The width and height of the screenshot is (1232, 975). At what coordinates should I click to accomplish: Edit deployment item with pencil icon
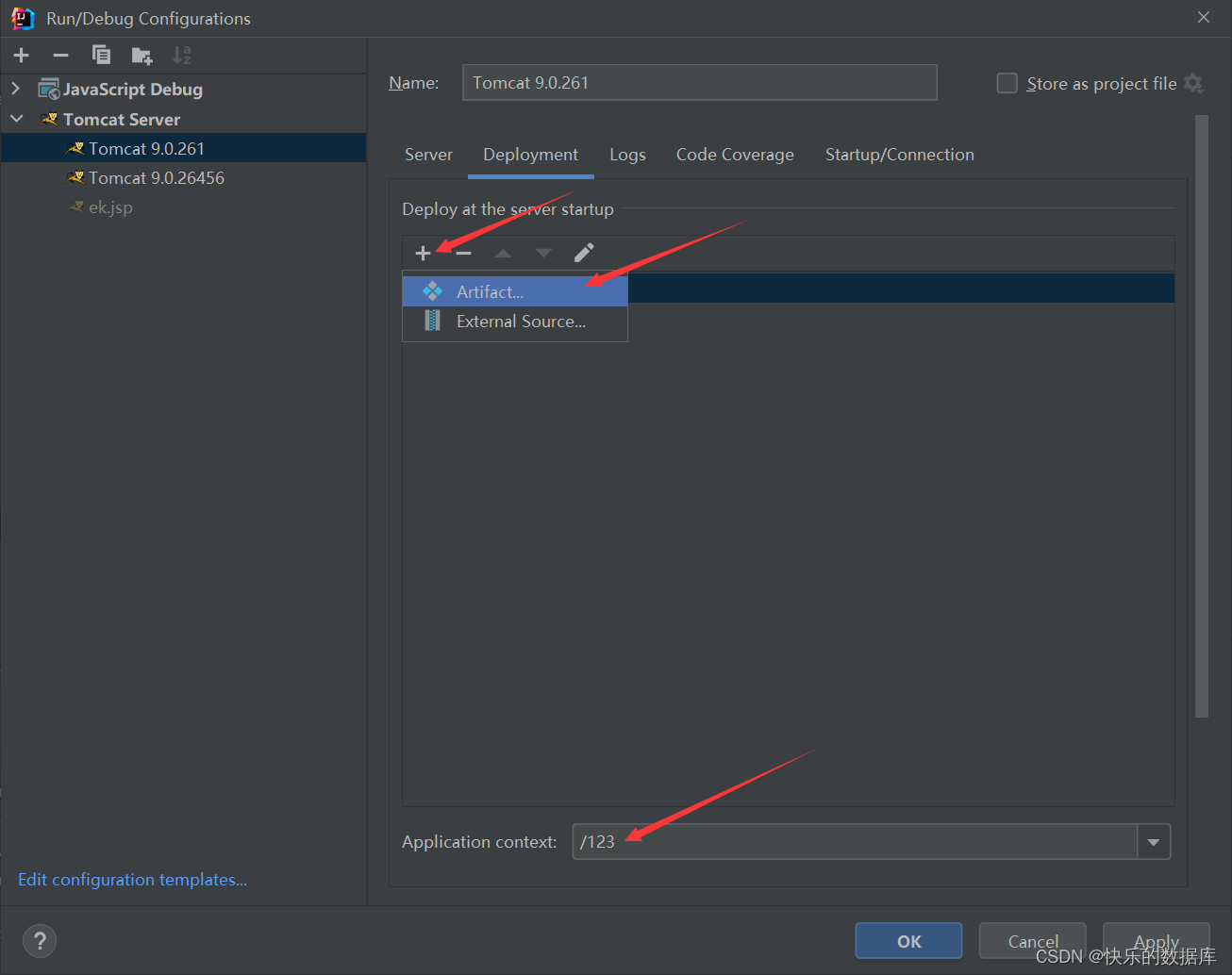pos(584,253)
